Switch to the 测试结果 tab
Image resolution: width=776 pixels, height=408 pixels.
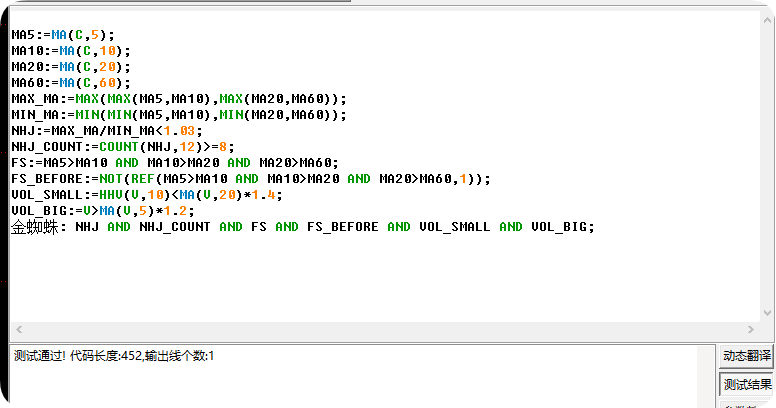click(746, 384)
